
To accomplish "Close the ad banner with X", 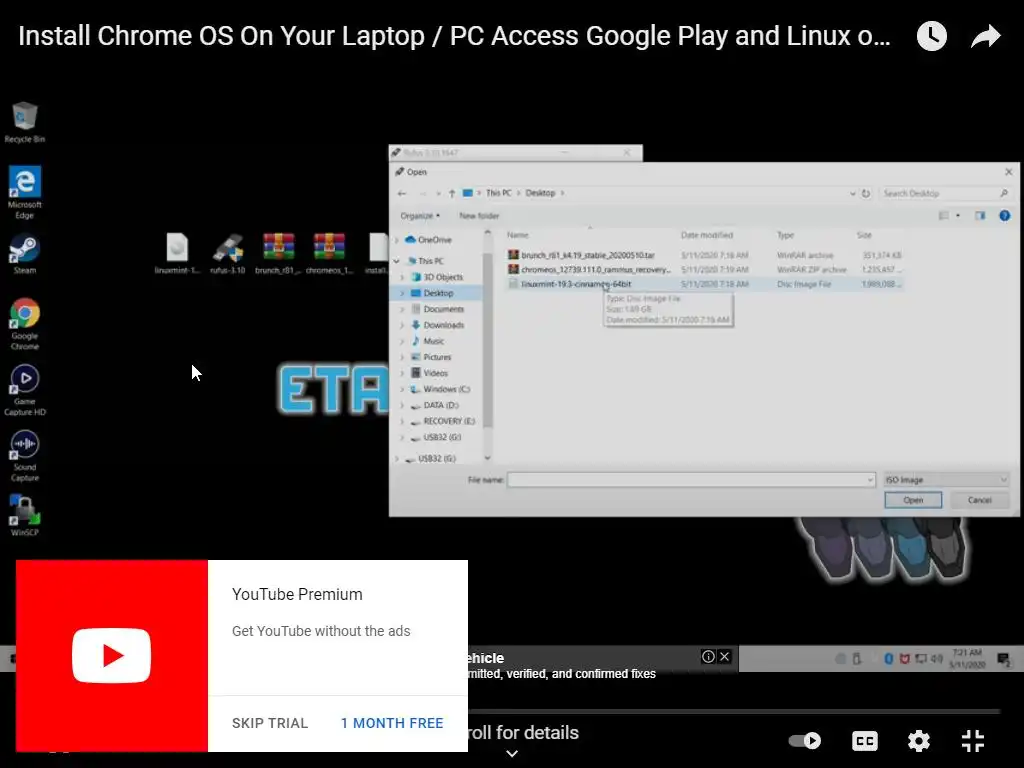I will (724, 656).
